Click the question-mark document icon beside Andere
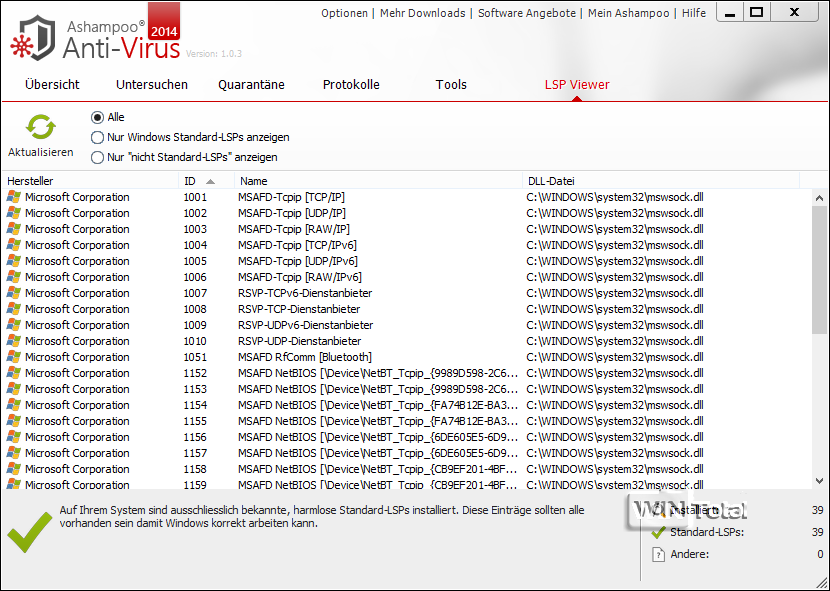The image size is (830, 591). [658, 554]
